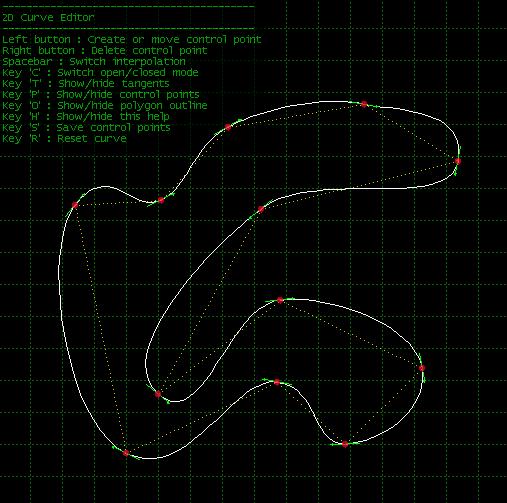The height and width of the screenshot is (503, 507).
Task: Click the rightmost control point of the lower-right loop
Action: click(422, 368)
